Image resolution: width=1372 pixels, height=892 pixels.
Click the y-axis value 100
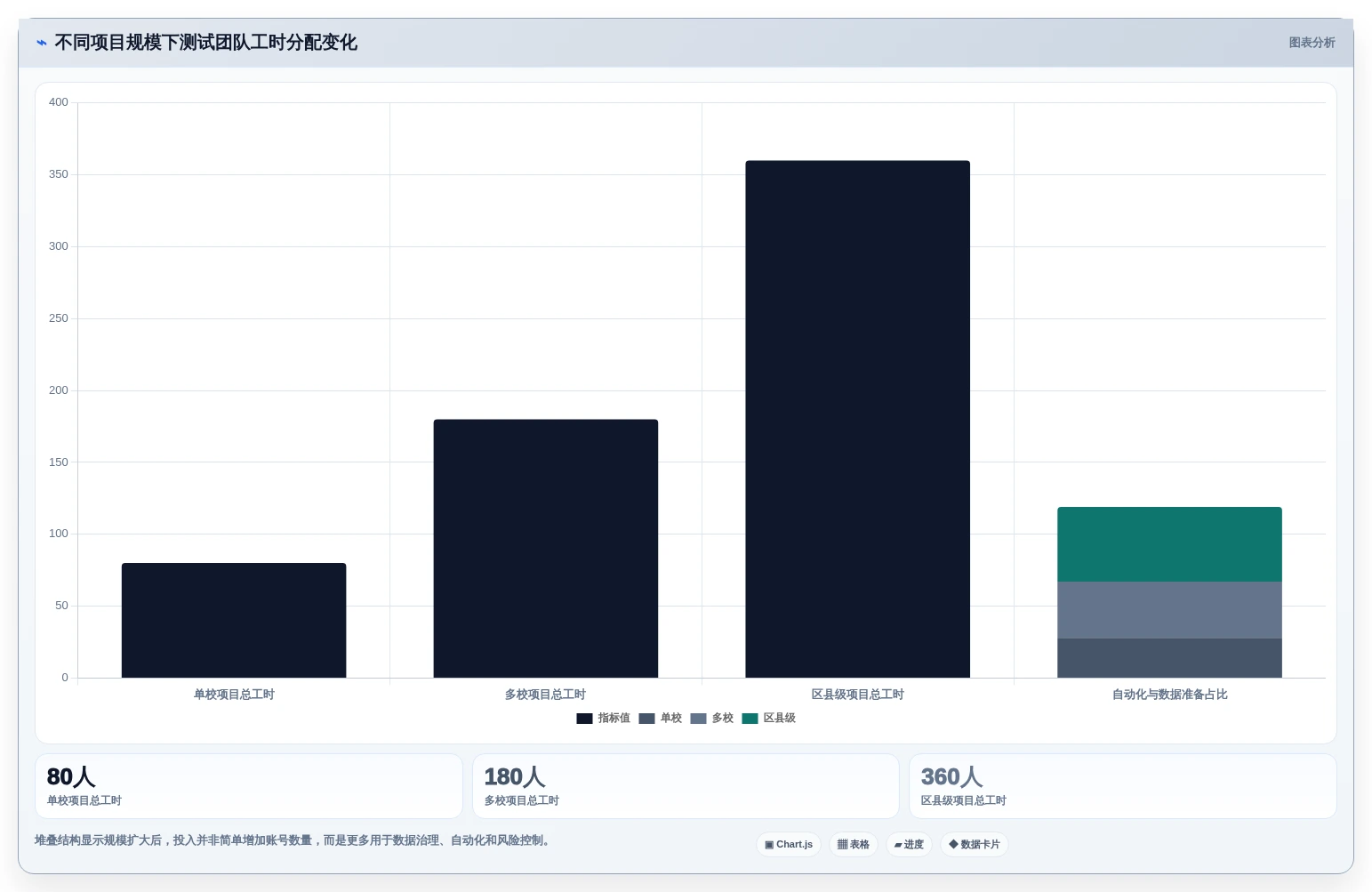[59, 534]
